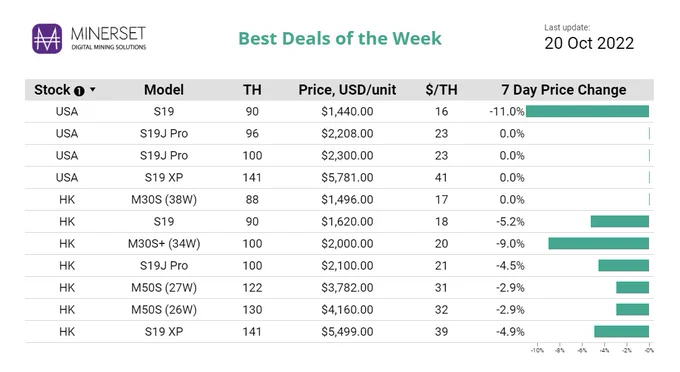680x372 pixels.
Task: Sort by the TH column header
Action: pyautogui.click(x=252, y=90)
